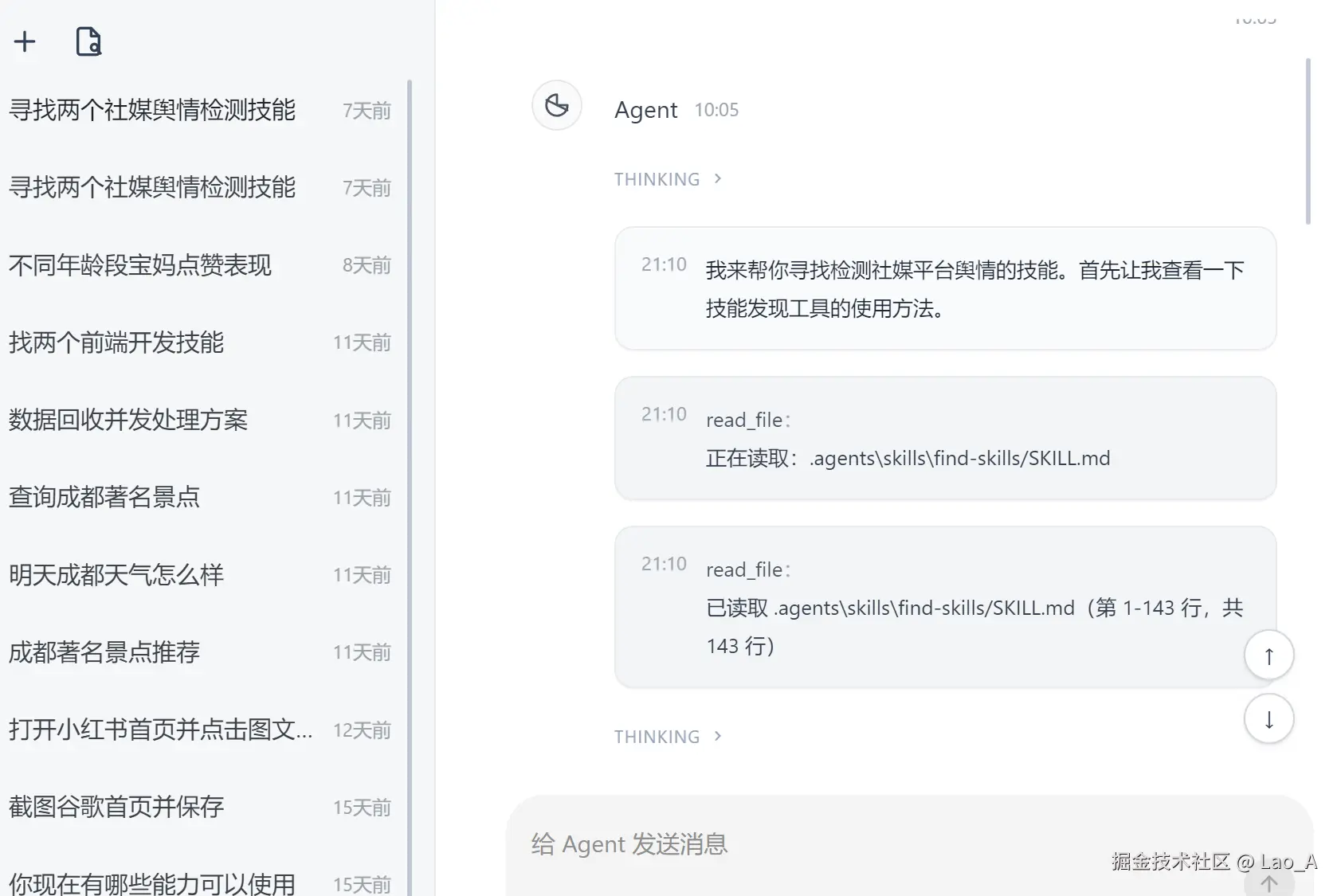Open "不同年龄段宝妈点赞表现" conversation

[x=199, y=264]
